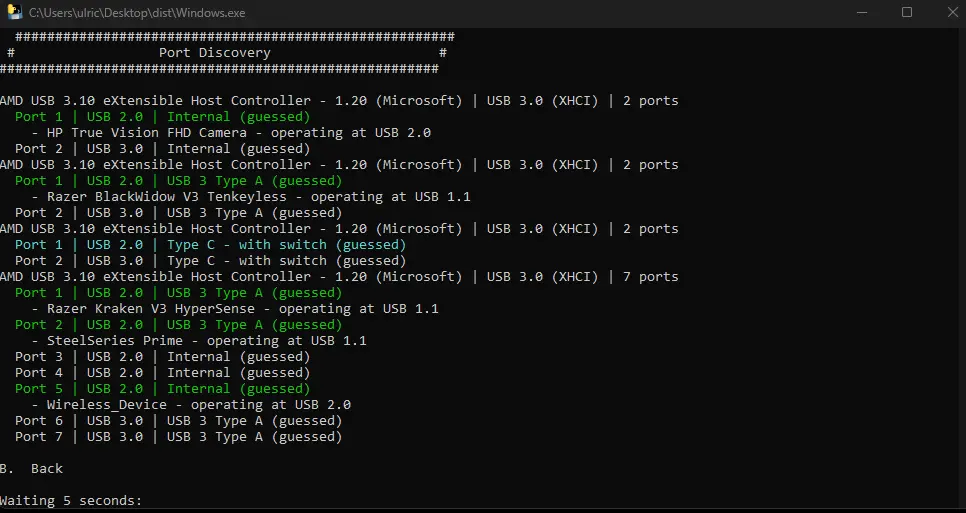This screenshot has height=513, width=966.
Task: Click Razer BlackWidow V3 Tenkeyless line
Action: click(251, 197)
